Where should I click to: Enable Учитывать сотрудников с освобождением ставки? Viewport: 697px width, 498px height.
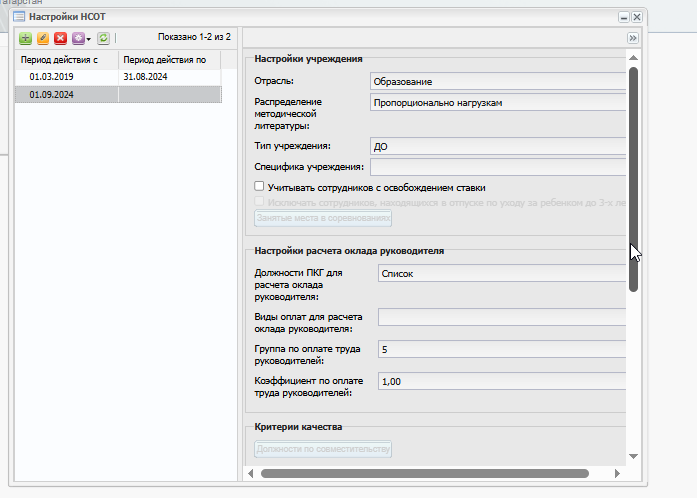click(259, 186)
